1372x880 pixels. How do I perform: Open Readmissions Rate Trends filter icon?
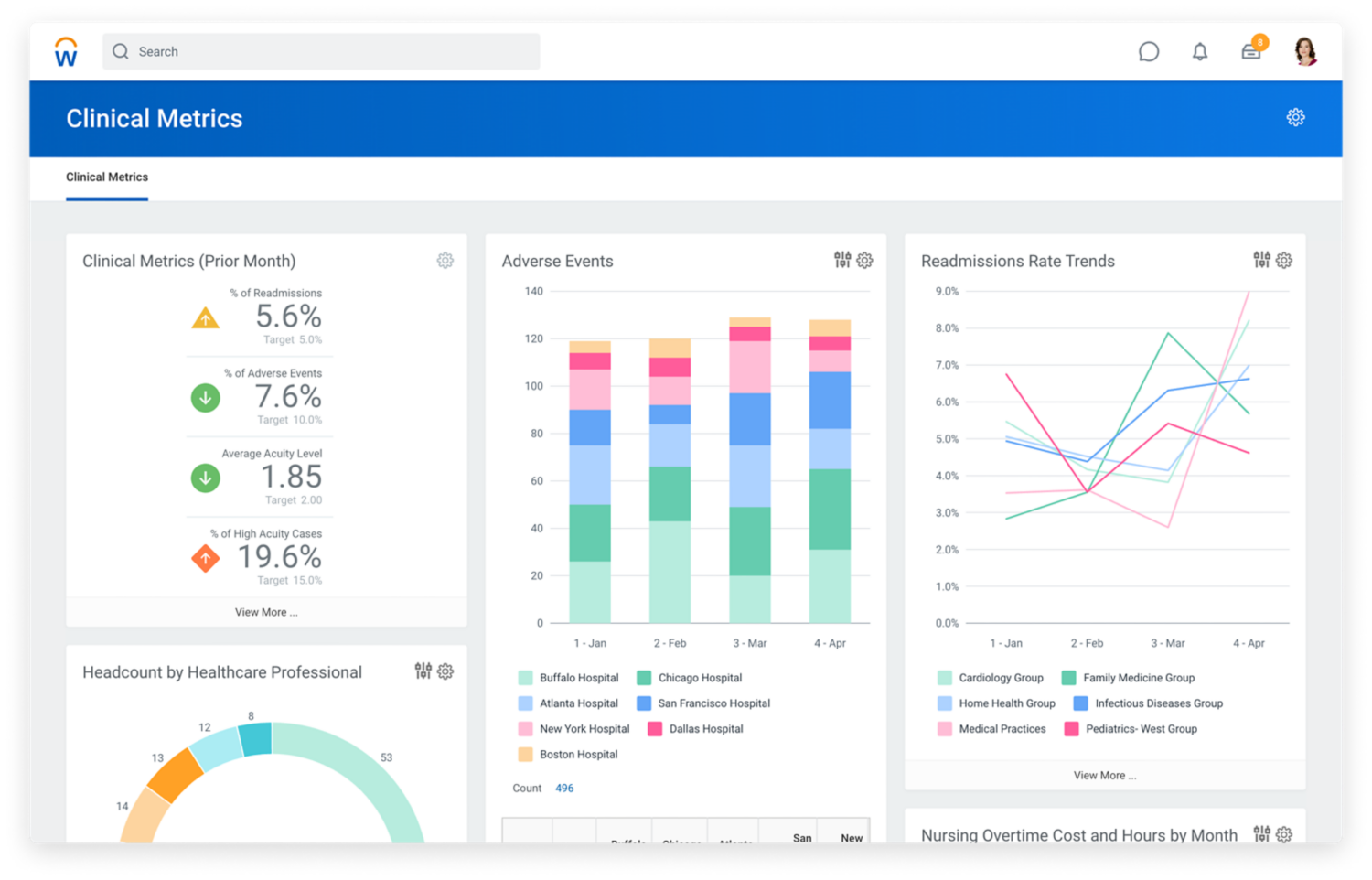[1261, 260]
